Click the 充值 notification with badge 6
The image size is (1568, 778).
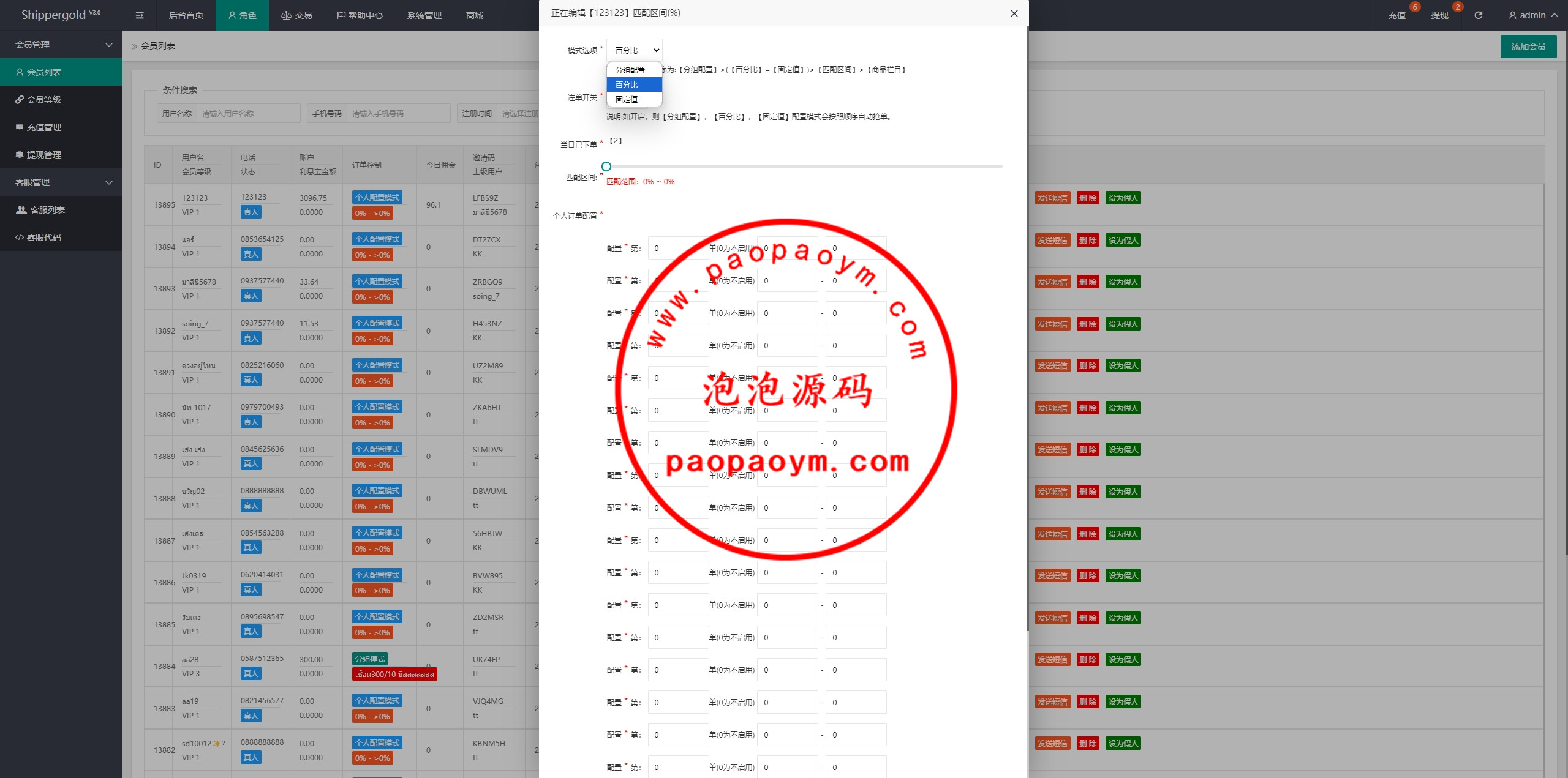point(1397,15)
